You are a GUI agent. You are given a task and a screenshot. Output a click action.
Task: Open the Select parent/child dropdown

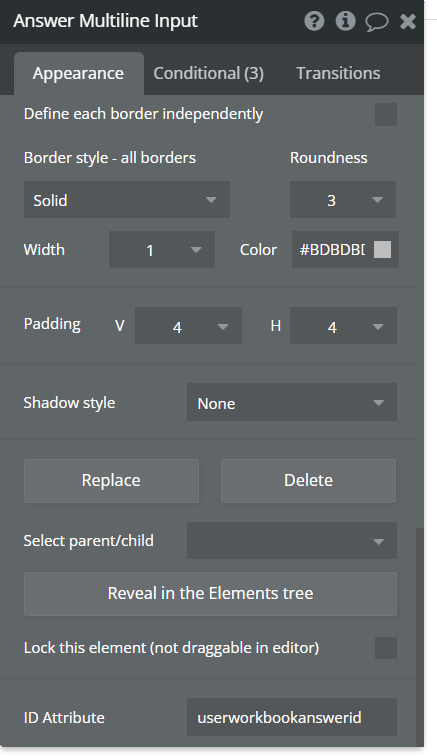(292, 540)
